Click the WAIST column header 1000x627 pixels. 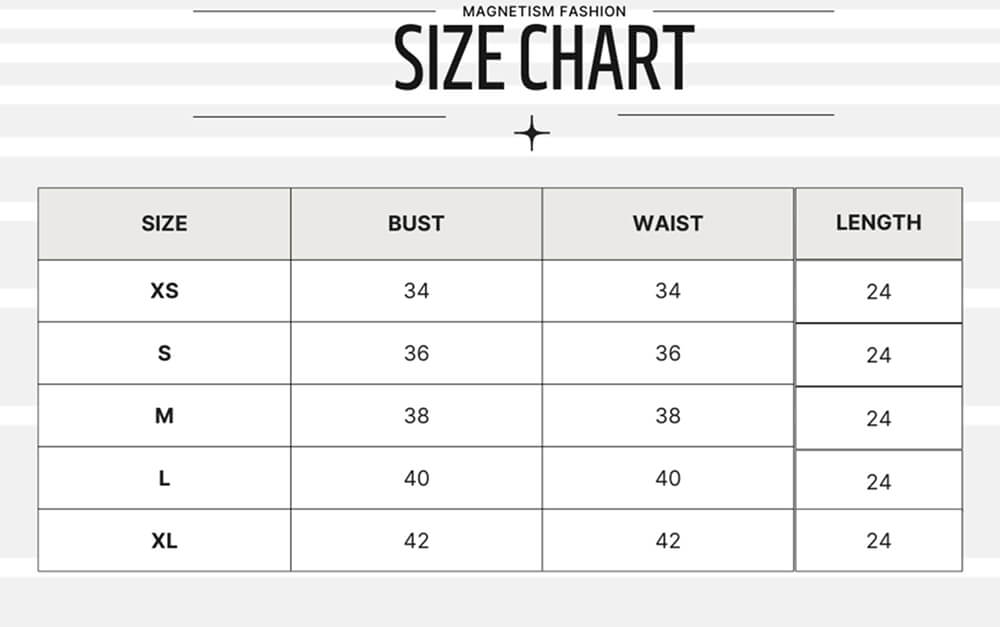[668, 223]
